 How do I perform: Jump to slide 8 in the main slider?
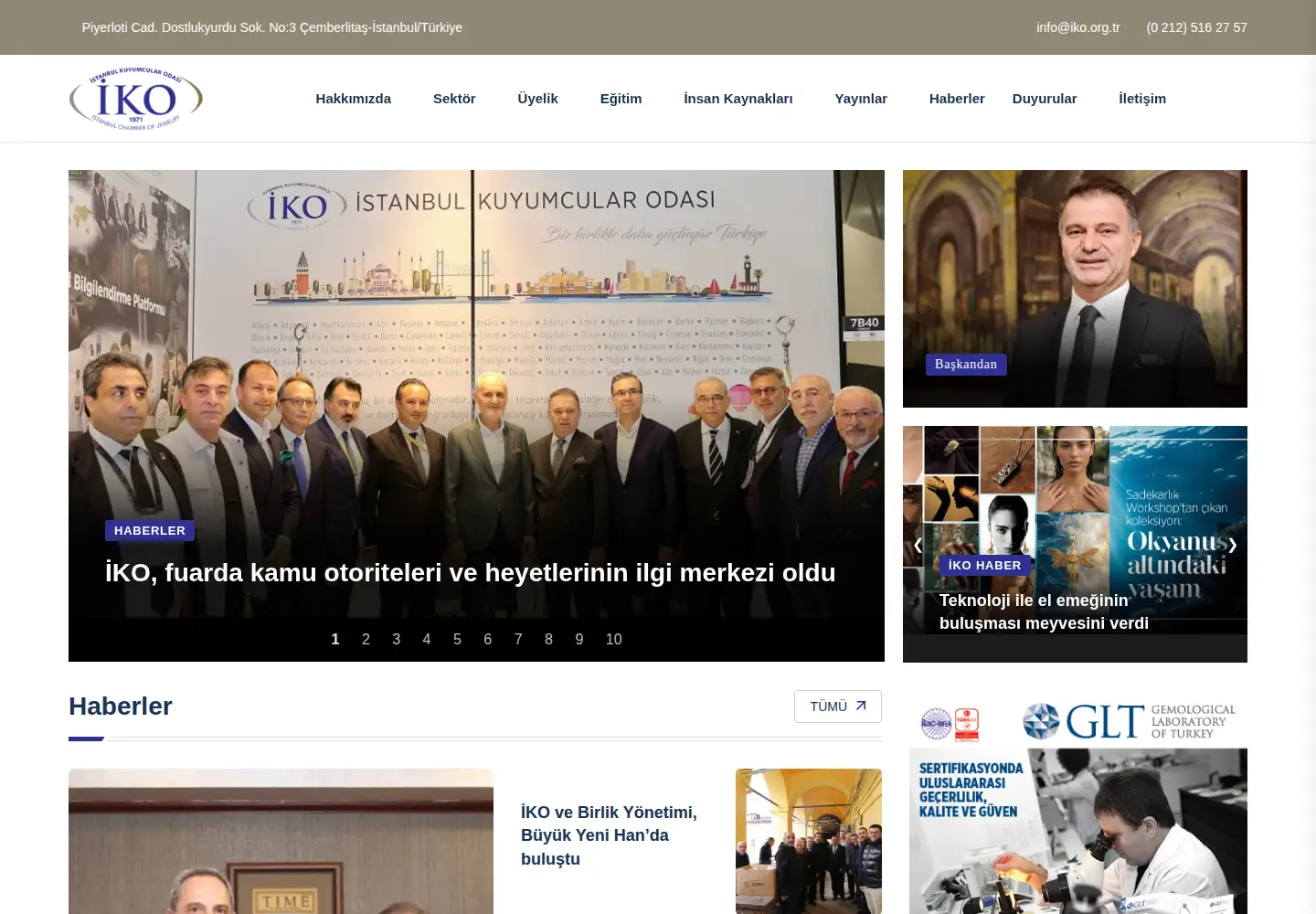coord(548,640)
